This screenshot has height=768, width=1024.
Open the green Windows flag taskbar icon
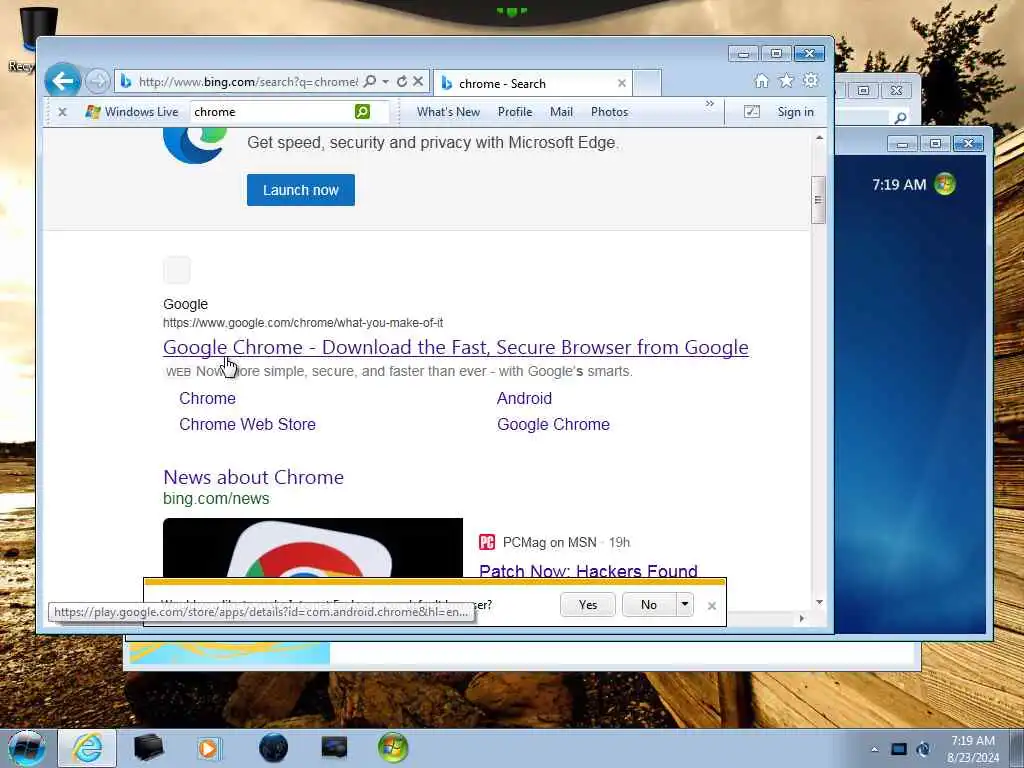[x=392, y=748]
